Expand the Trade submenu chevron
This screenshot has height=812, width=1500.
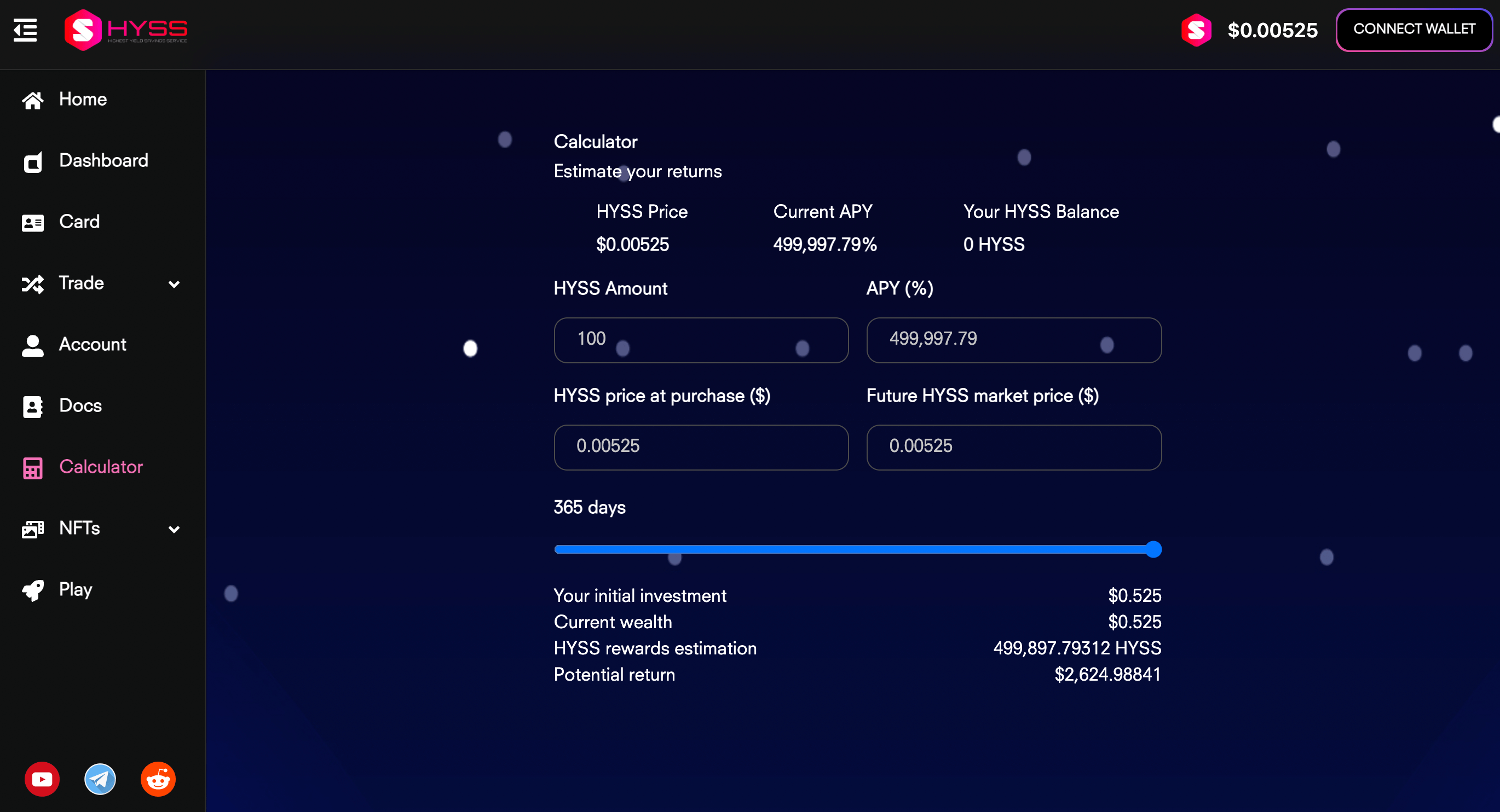[174, 284]
